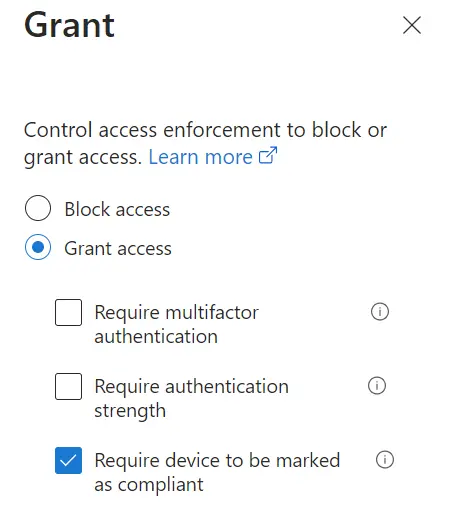Click the words as compliant text line
Viewport: 452px width, 508px height.
pyautogui.click(x=149, y=485)
